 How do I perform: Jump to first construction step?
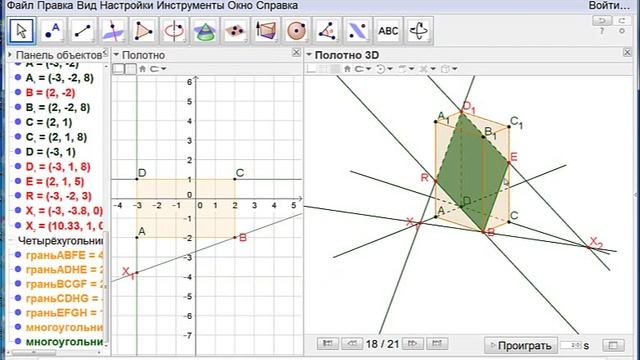(328, 344)
